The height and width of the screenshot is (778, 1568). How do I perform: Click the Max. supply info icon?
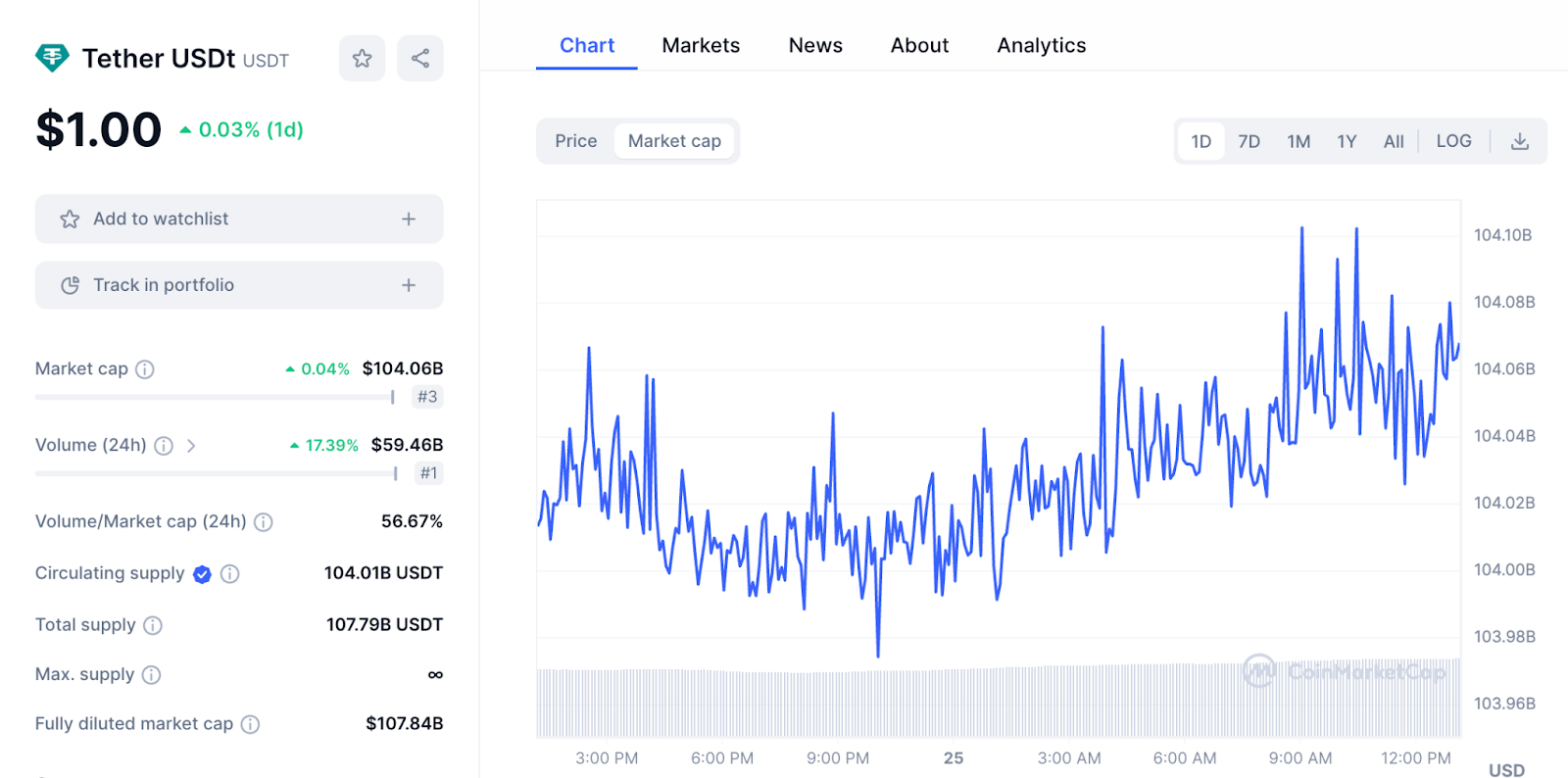click(151, 675)
